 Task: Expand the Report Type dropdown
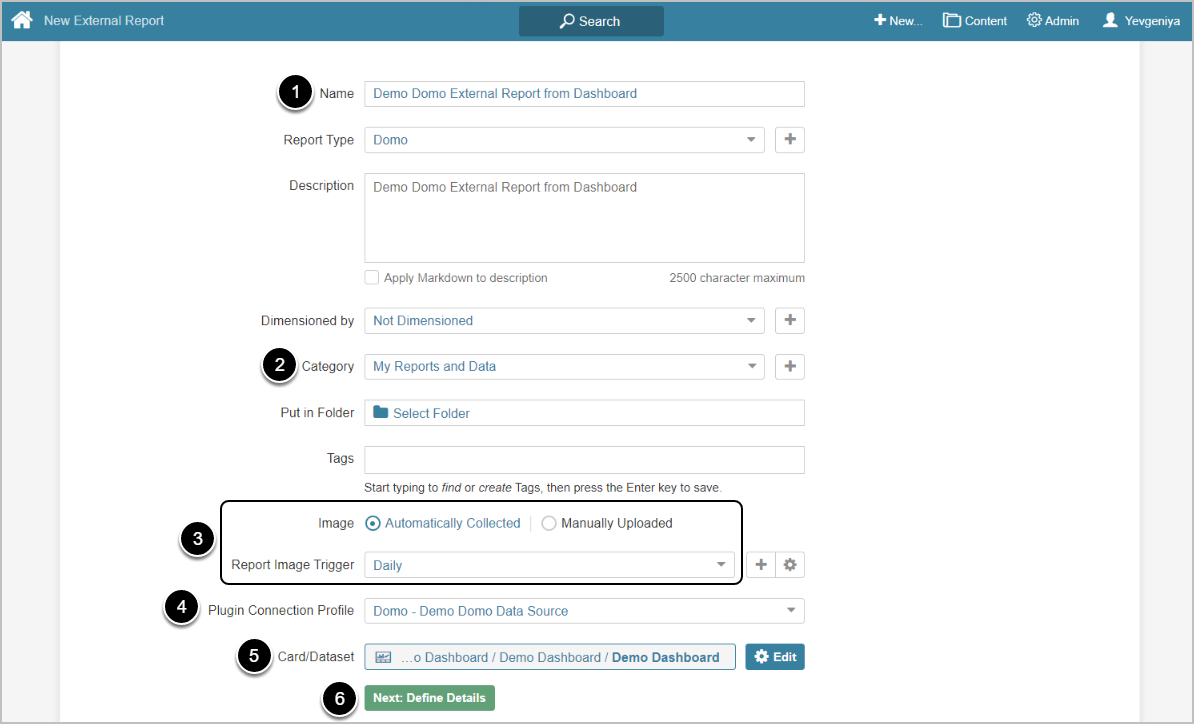[564, 140]
